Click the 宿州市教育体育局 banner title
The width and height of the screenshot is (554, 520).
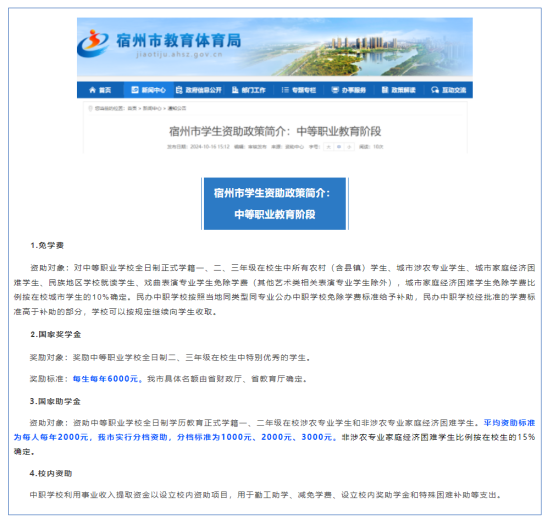tap(179, 41)
